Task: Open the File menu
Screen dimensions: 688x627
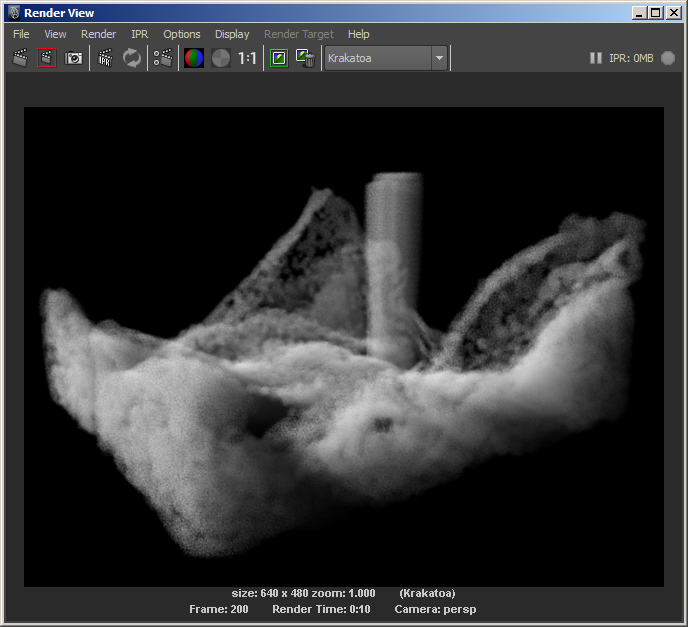Action: tap(21, 34)
